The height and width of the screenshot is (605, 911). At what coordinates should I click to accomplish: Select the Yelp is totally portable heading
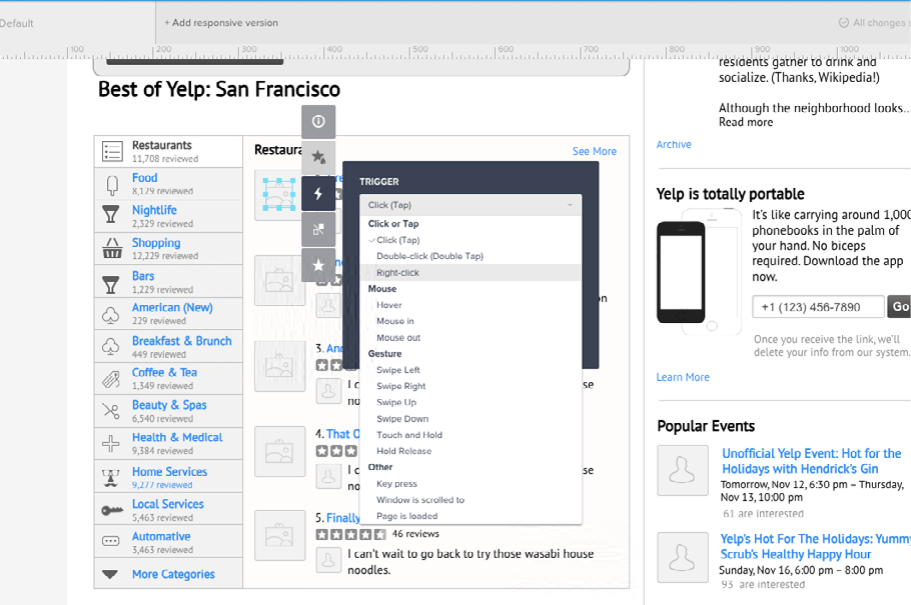tap(730, 194)
